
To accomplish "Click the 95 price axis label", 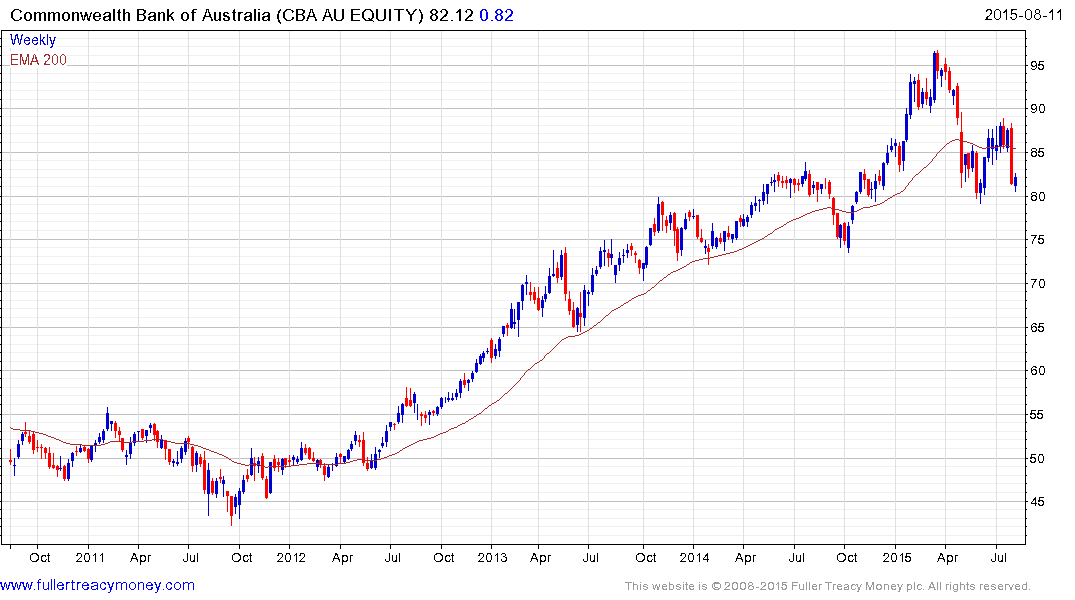I will pos(1037,66).
